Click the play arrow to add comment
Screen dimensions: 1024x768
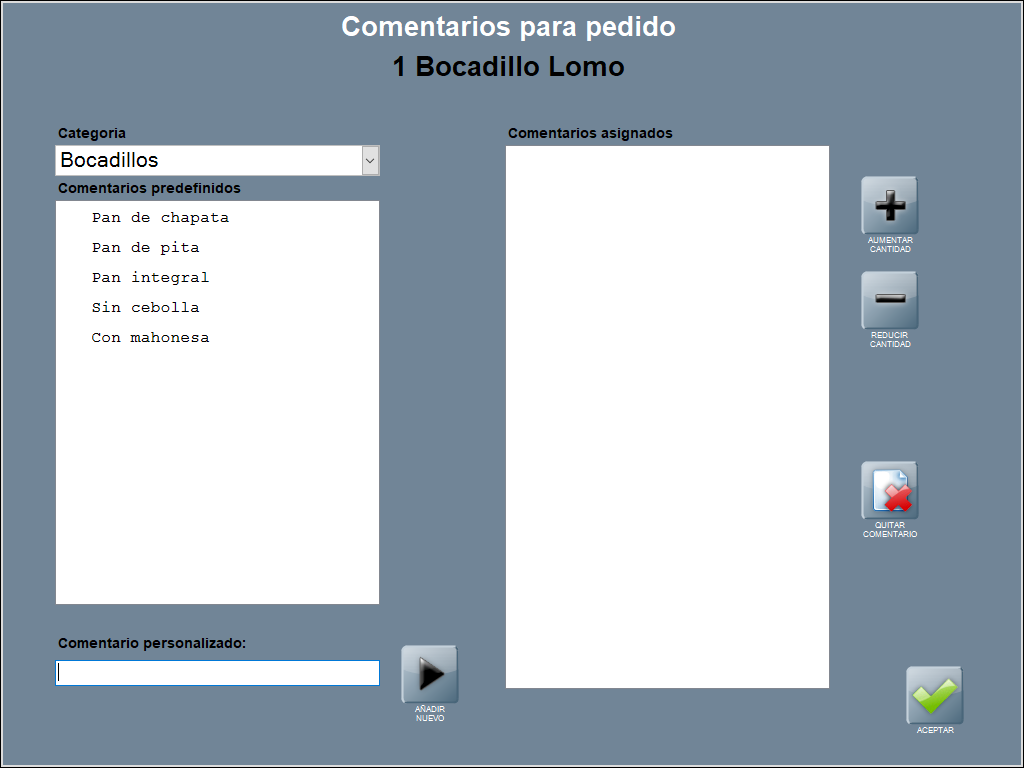429,674
